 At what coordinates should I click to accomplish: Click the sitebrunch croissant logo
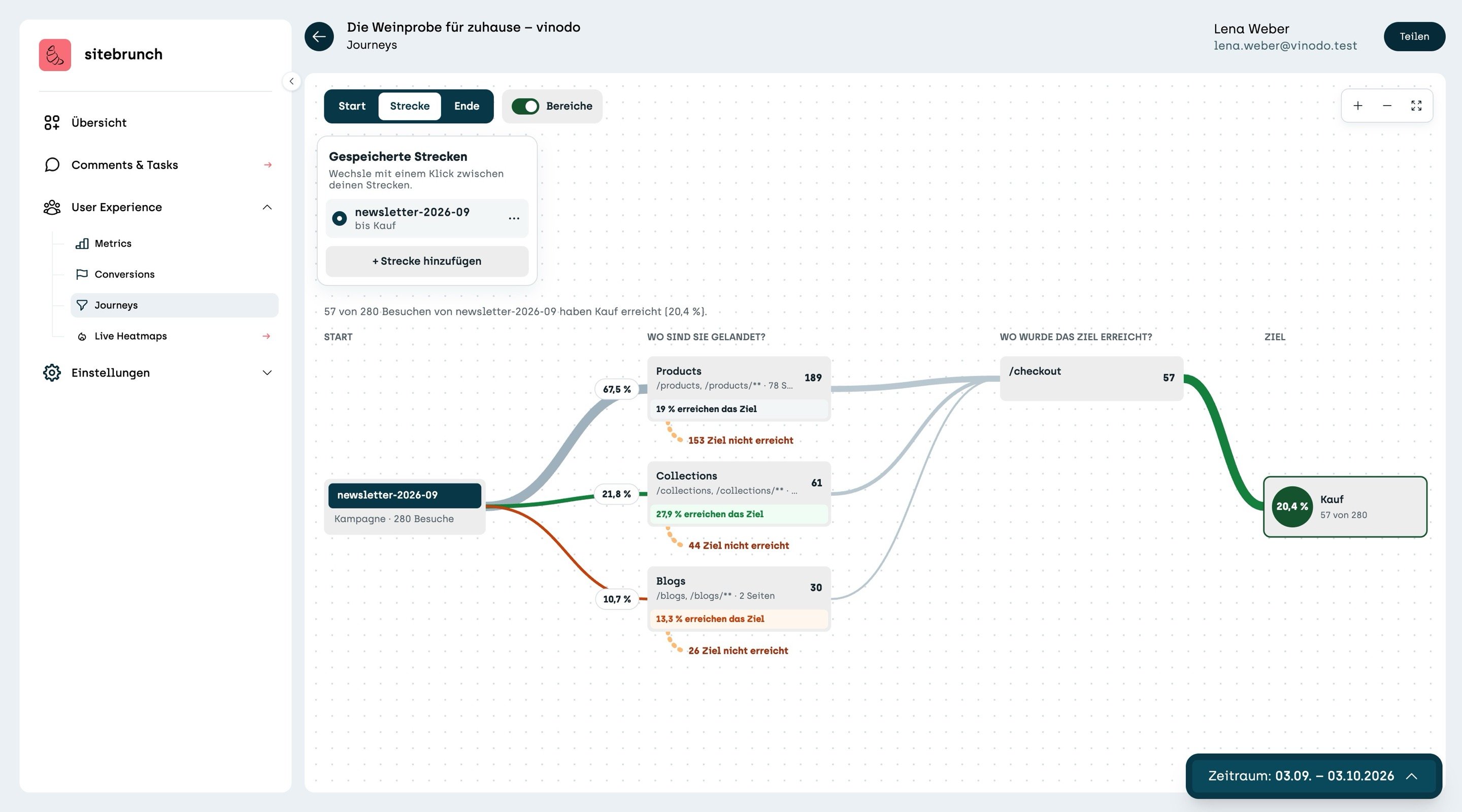55,55
